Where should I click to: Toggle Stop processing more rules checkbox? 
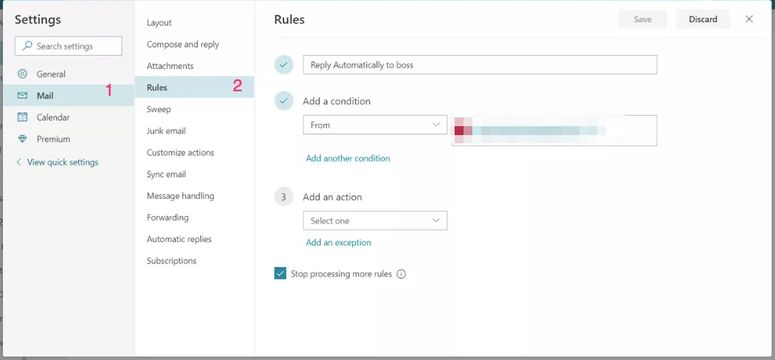(x=280, y=273)
